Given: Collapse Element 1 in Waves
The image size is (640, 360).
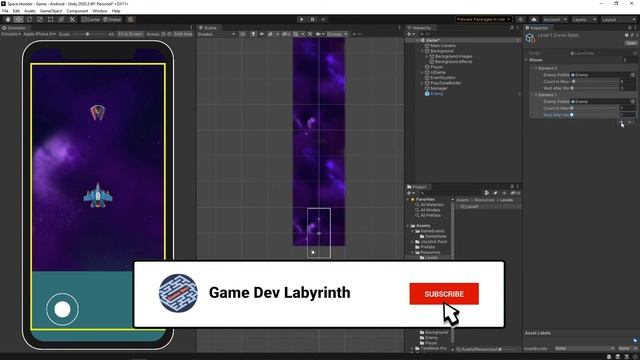Looking at the screenshot, I should click(x=536, y=95).
